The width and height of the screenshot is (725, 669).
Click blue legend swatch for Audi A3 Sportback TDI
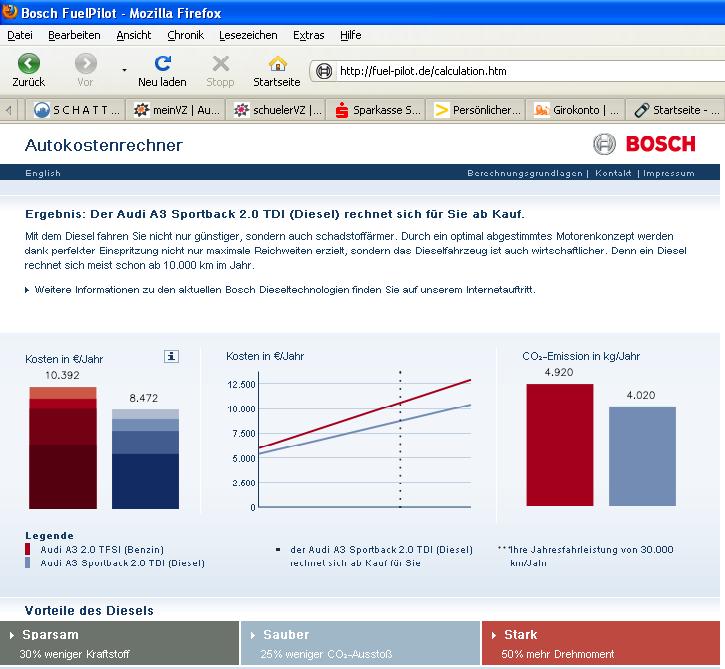(x=27, y=563)
